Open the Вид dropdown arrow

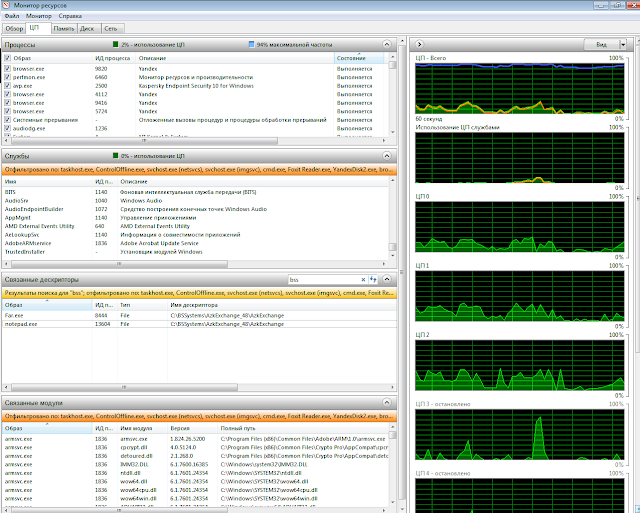point(622,44)
